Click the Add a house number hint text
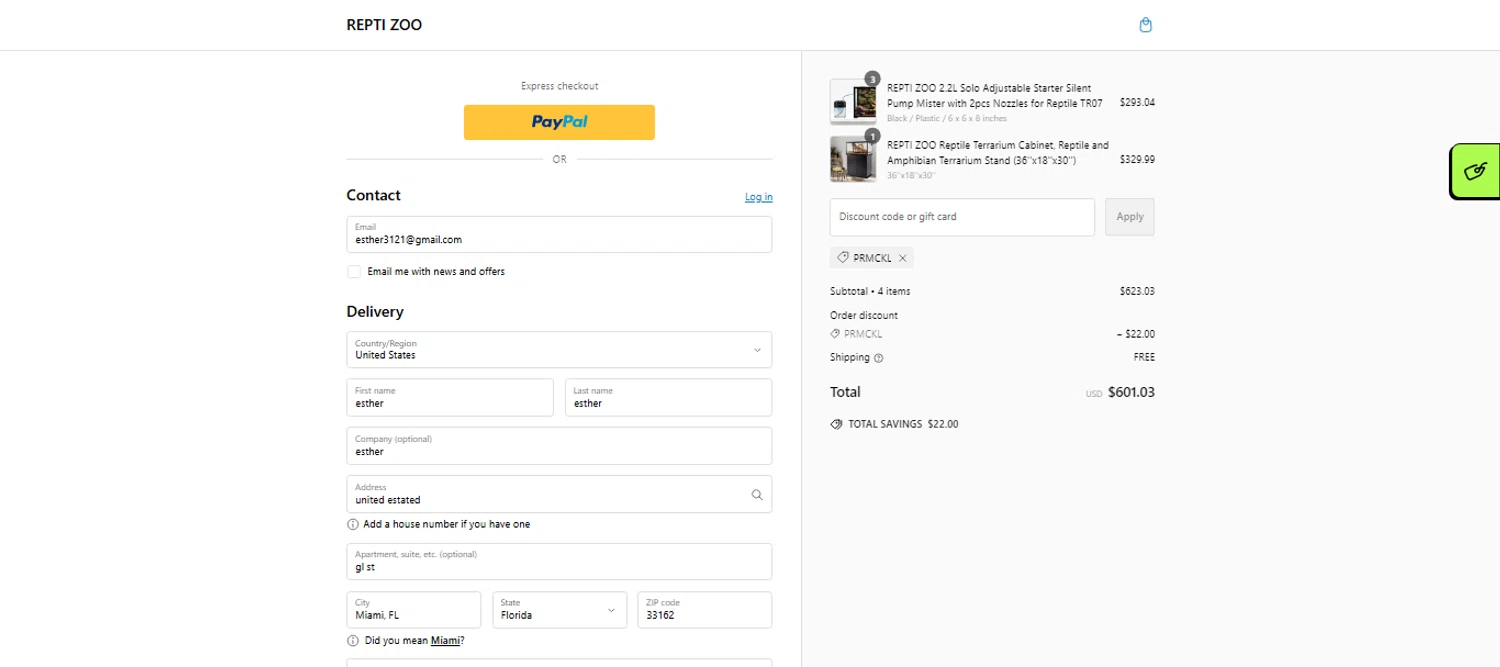 coord(447,524)
